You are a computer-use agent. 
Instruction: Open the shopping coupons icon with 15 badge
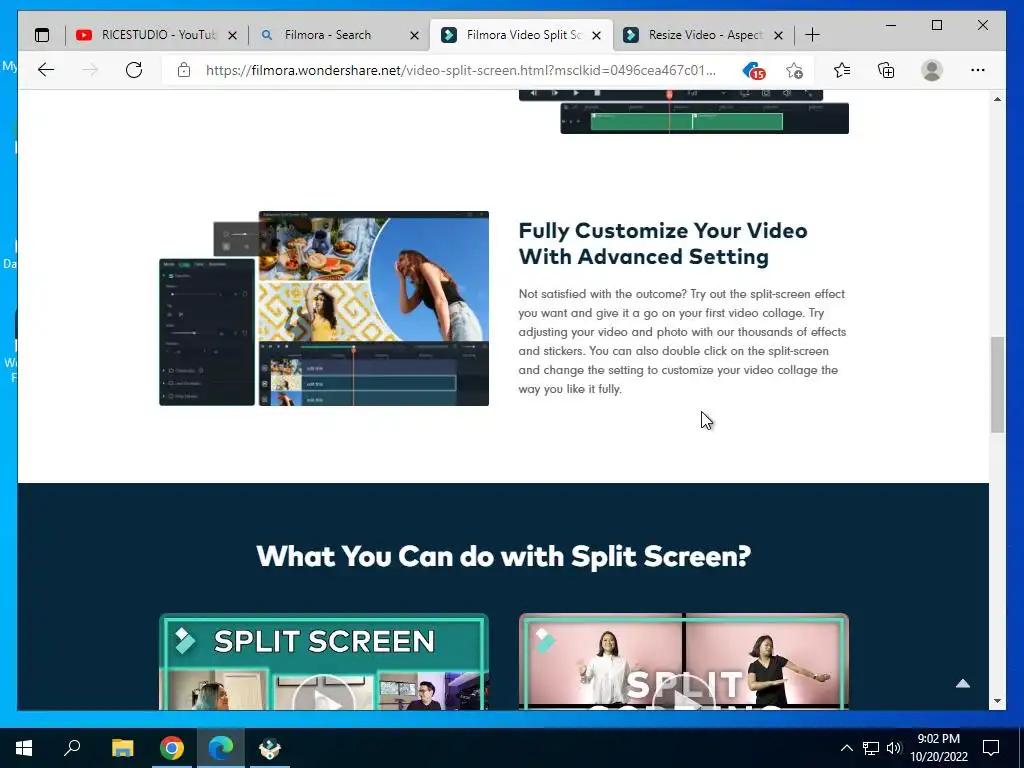[x=754, y=71]
